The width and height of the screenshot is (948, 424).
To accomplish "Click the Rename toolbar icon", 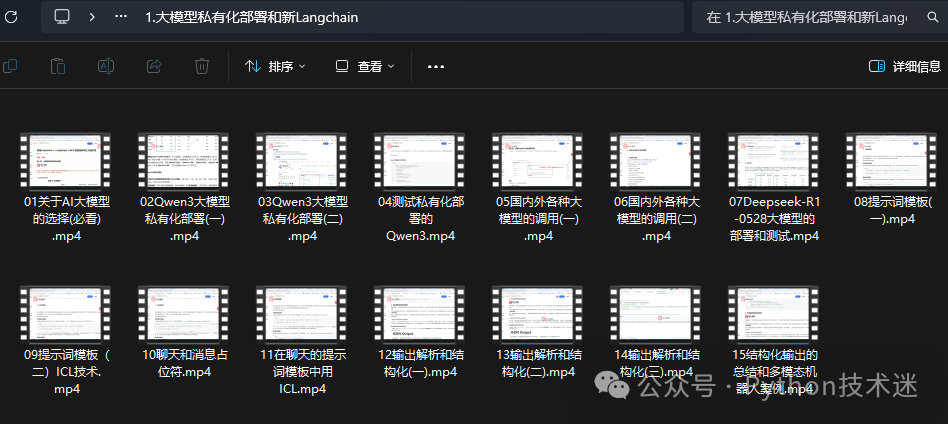I will point(106,66).
